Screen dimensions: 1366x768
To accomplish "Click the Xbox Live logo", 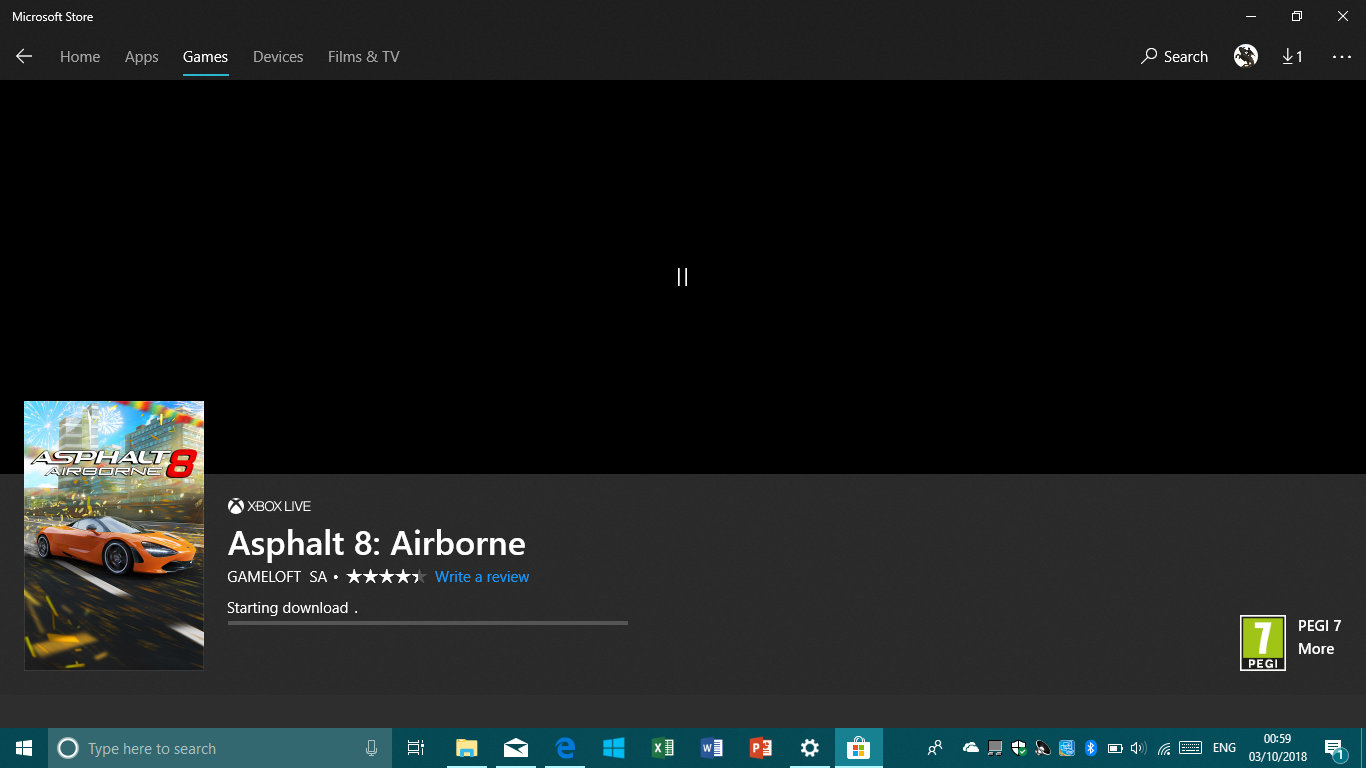I will tap(269, 506).
